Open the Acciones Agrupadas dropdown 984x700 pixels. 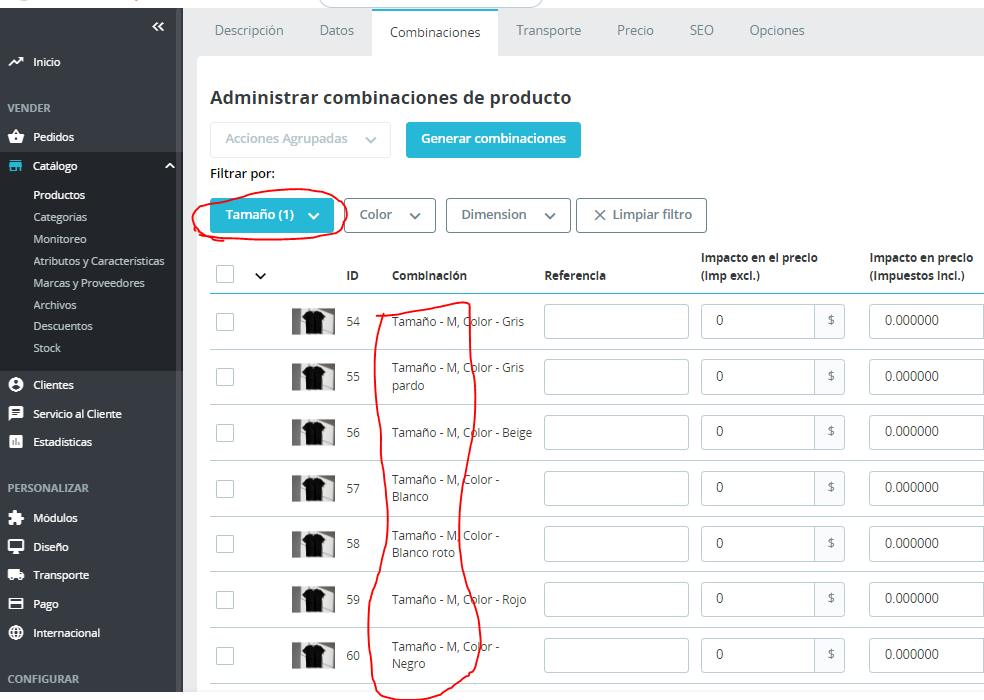[x=301, y=139]
